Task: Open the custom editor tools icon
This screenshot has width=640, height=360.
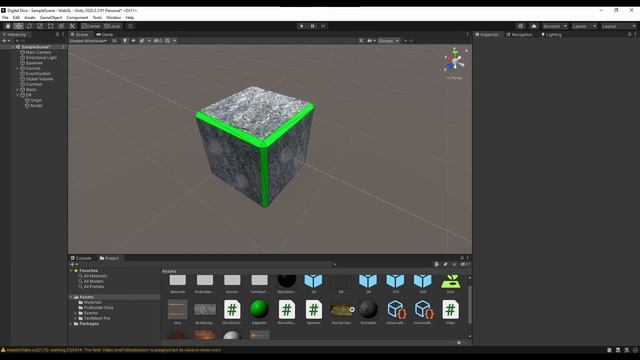Action: point(72,26)
